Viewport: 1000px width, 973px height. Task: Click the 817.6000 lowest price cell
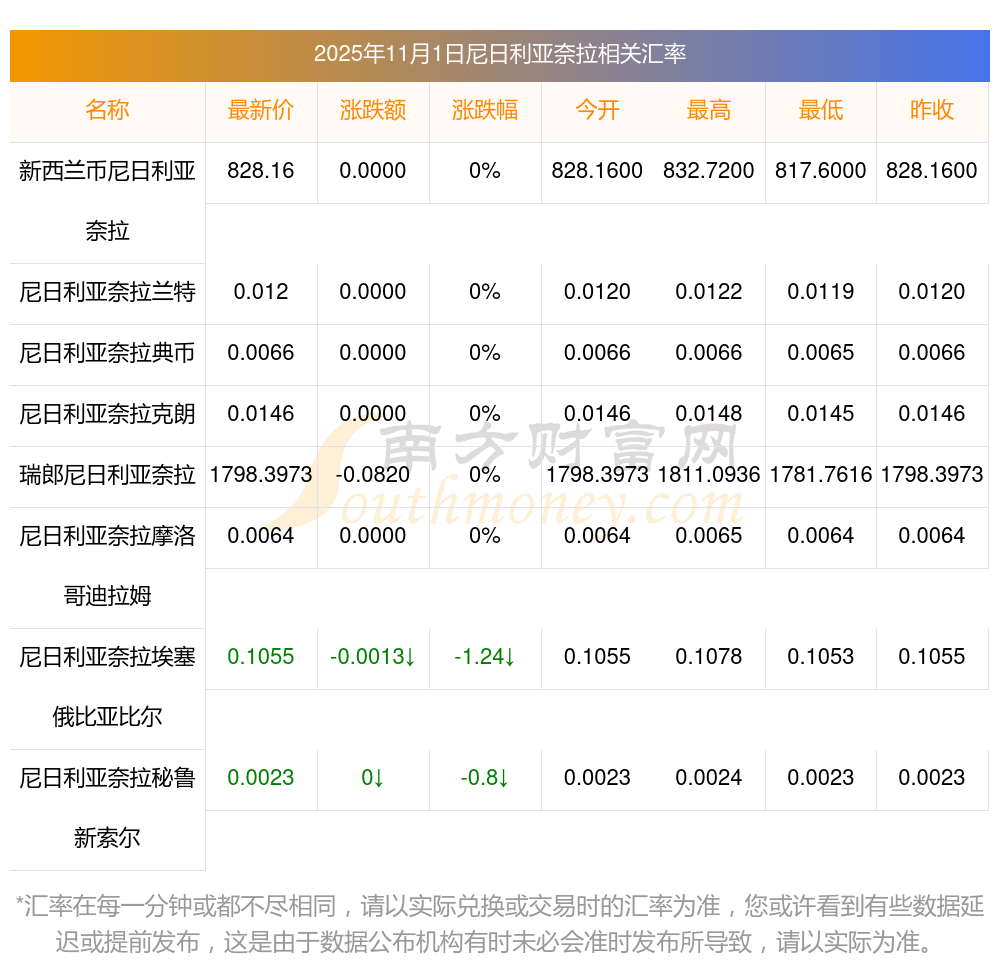(x=820, y=171)
